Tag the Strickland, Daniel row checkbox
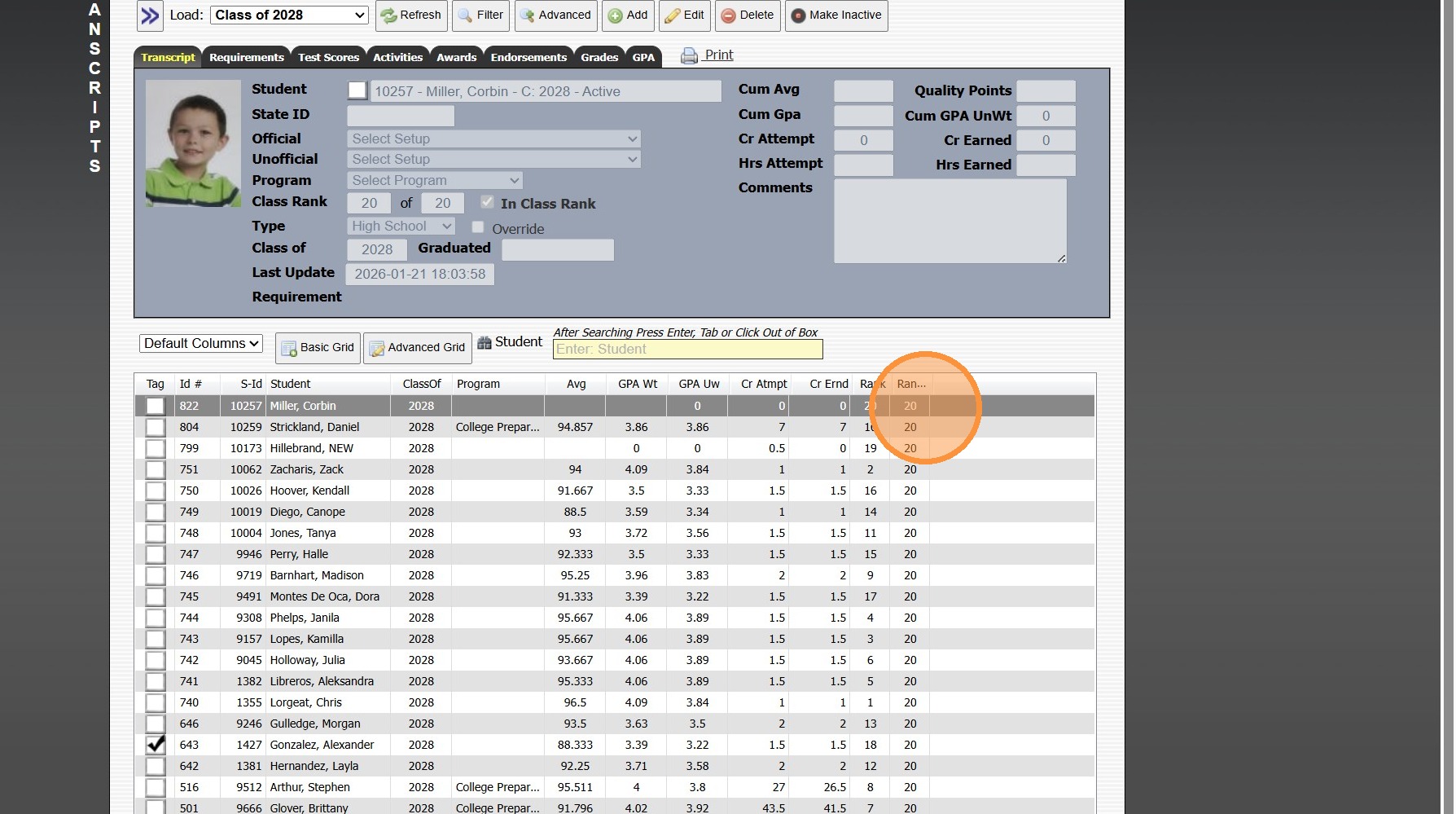 coord(155,427)
